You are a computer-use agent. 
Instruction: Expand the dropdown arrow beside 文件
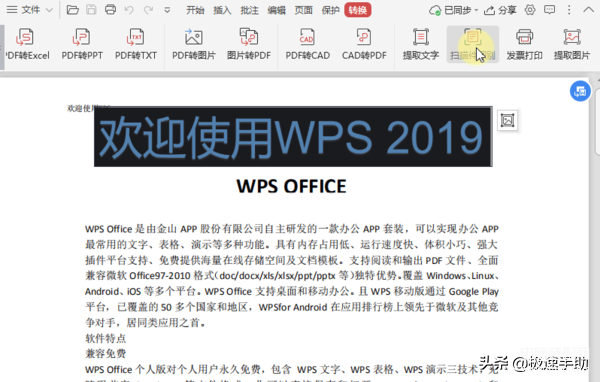pos(49,10)
